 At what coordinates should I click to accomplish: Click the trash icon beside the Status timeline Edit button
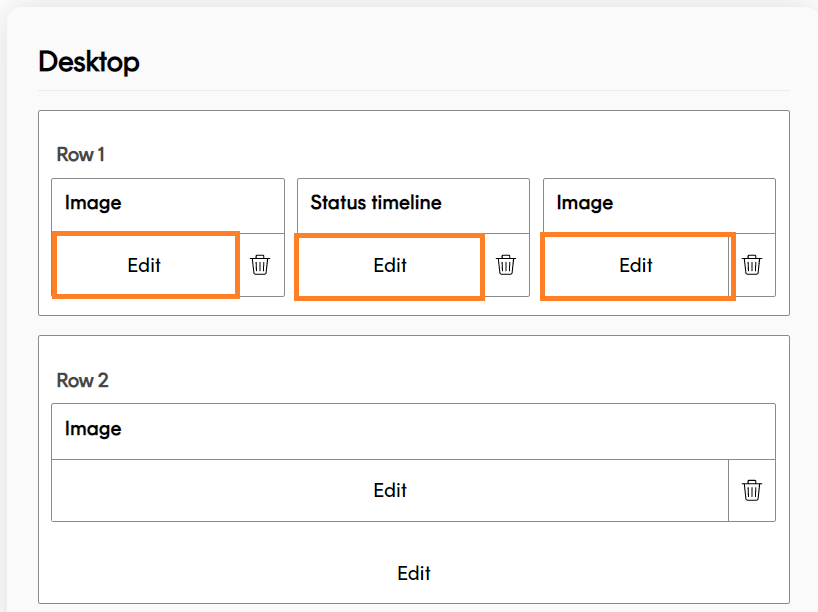[x=506, y=265]
